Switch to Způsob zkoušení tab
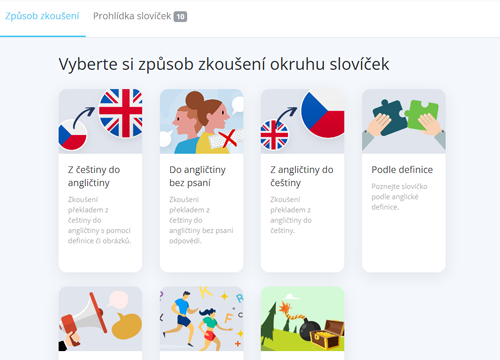This screenshot has height=360, width=500. [42, 16]
